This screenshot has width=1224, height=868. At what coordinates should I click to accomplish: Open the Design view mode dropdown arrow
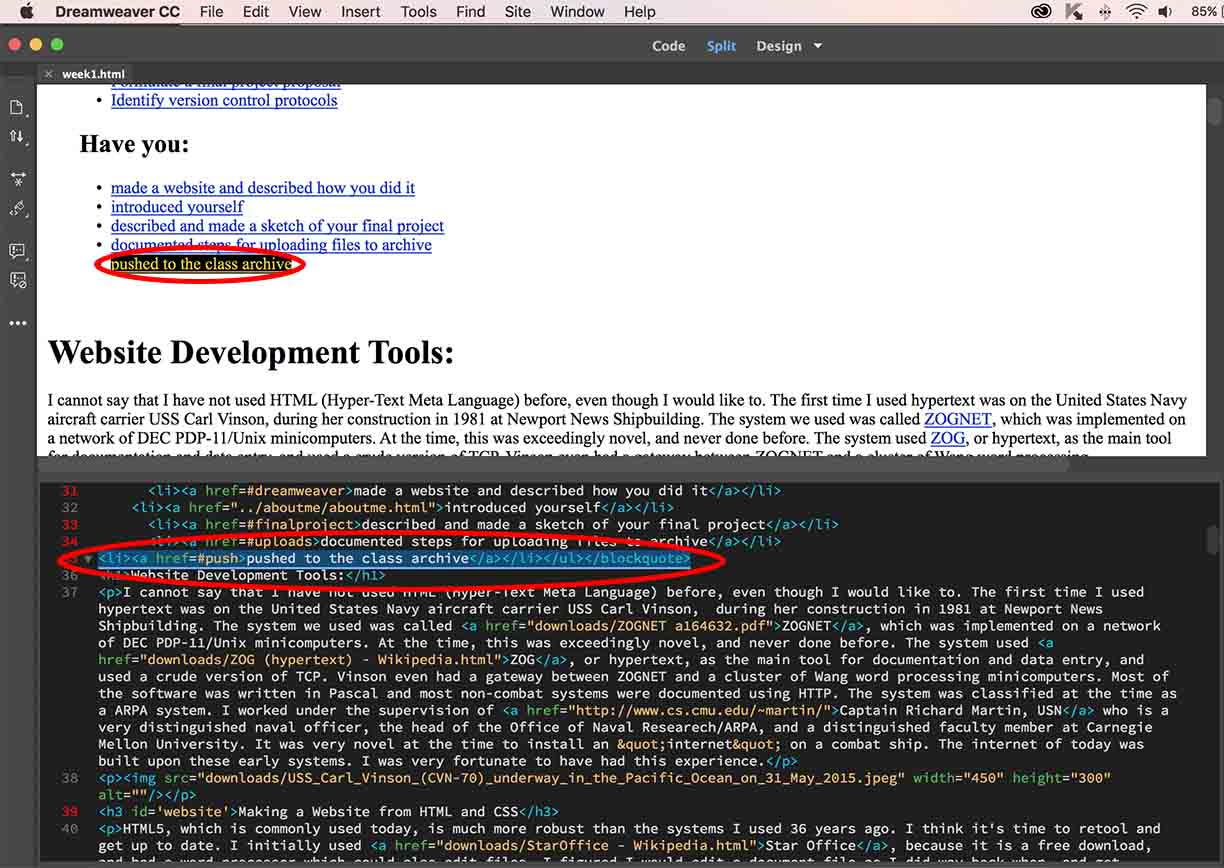pyautogui.click(x=817, y=46)
